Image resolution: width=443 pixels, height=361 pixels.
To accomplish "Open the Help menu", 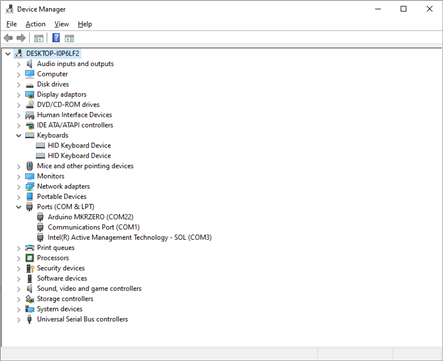I will coord(85,24).
